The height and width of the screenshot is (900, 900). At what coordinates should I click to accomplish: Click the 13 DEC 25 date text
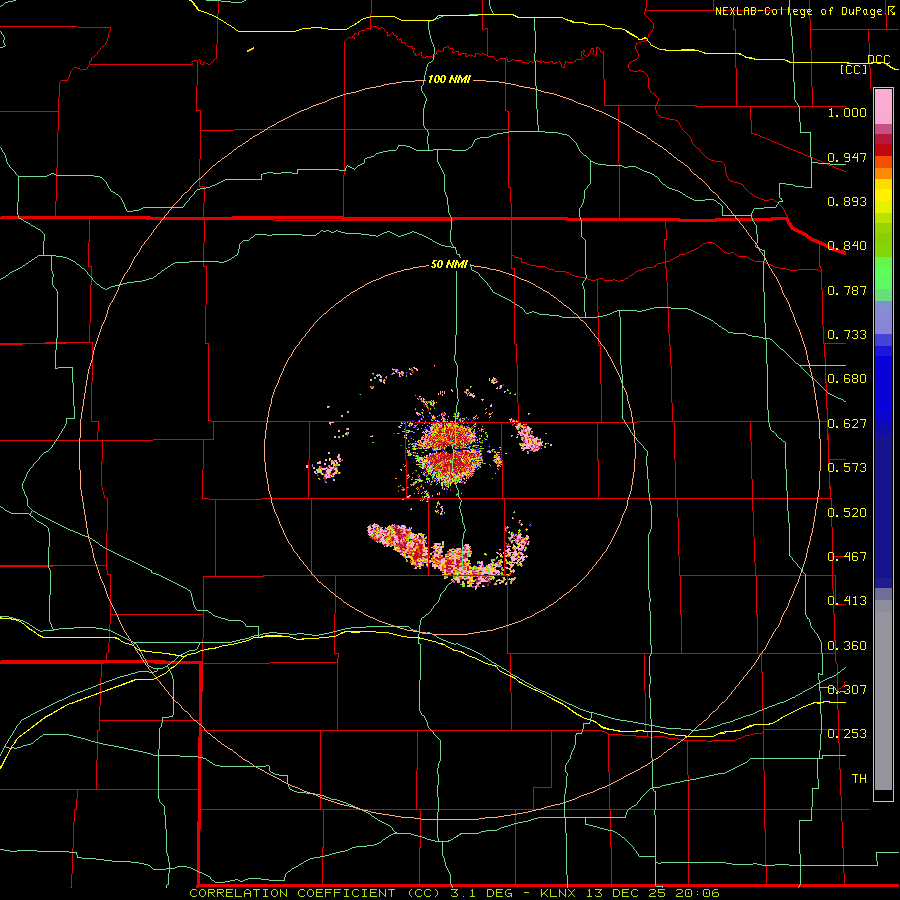click(626, 893)
